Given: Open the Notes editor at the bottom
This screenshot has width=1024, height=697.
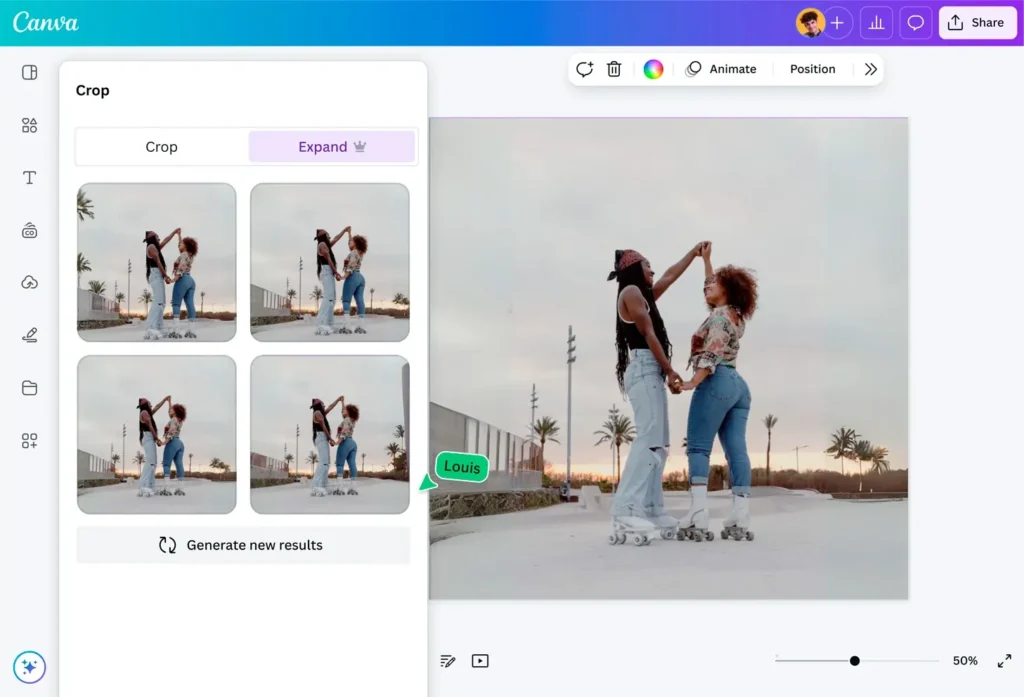Looking at the screenshot, I should click(x=447, y=660).
